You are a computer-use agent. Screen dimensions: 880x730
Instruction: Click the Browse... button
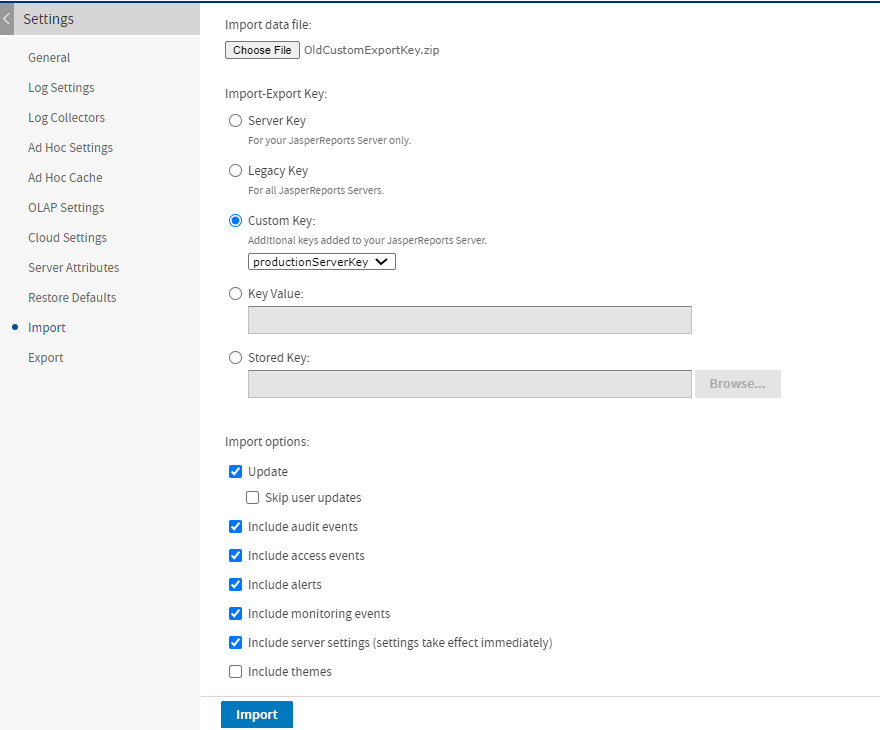point(737,384)
